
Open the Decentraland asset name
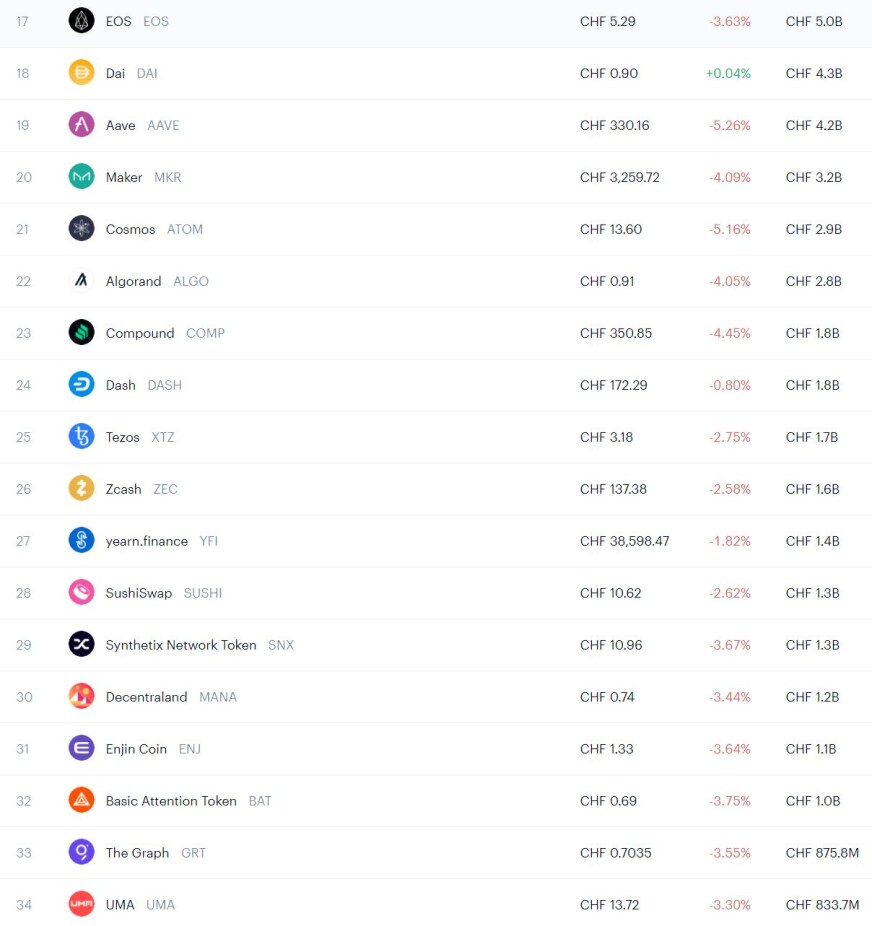146,697
